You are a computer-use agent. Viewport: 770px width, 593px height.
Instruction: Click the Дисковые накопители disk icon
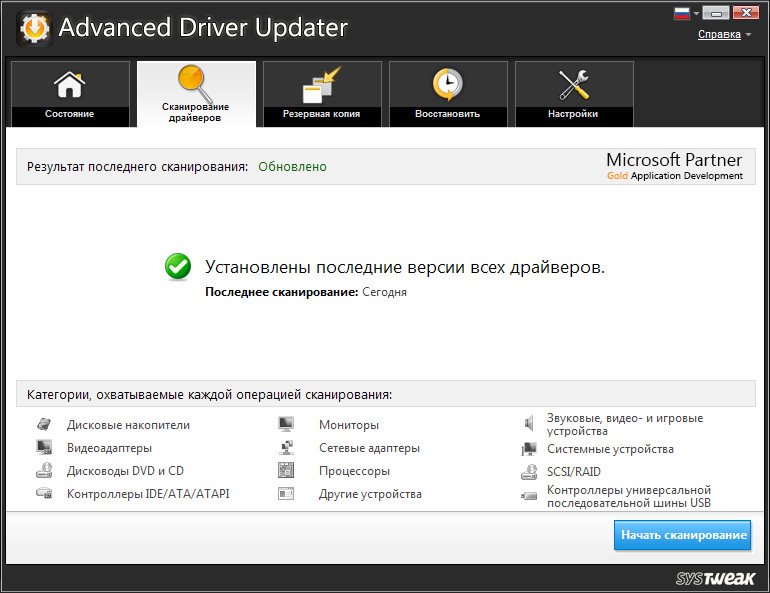coord(44,425)
